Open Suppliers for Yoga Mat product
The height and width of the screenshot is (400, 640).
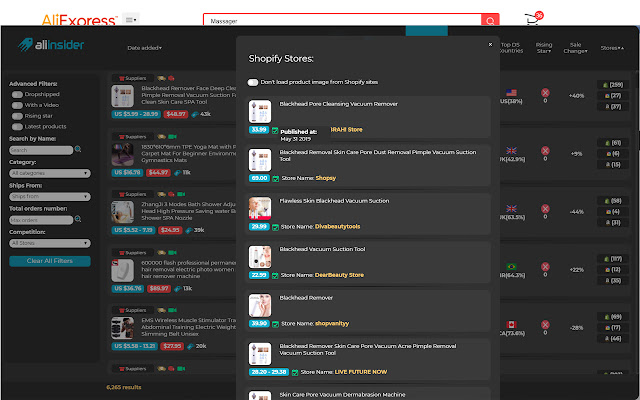pos(132,136)
